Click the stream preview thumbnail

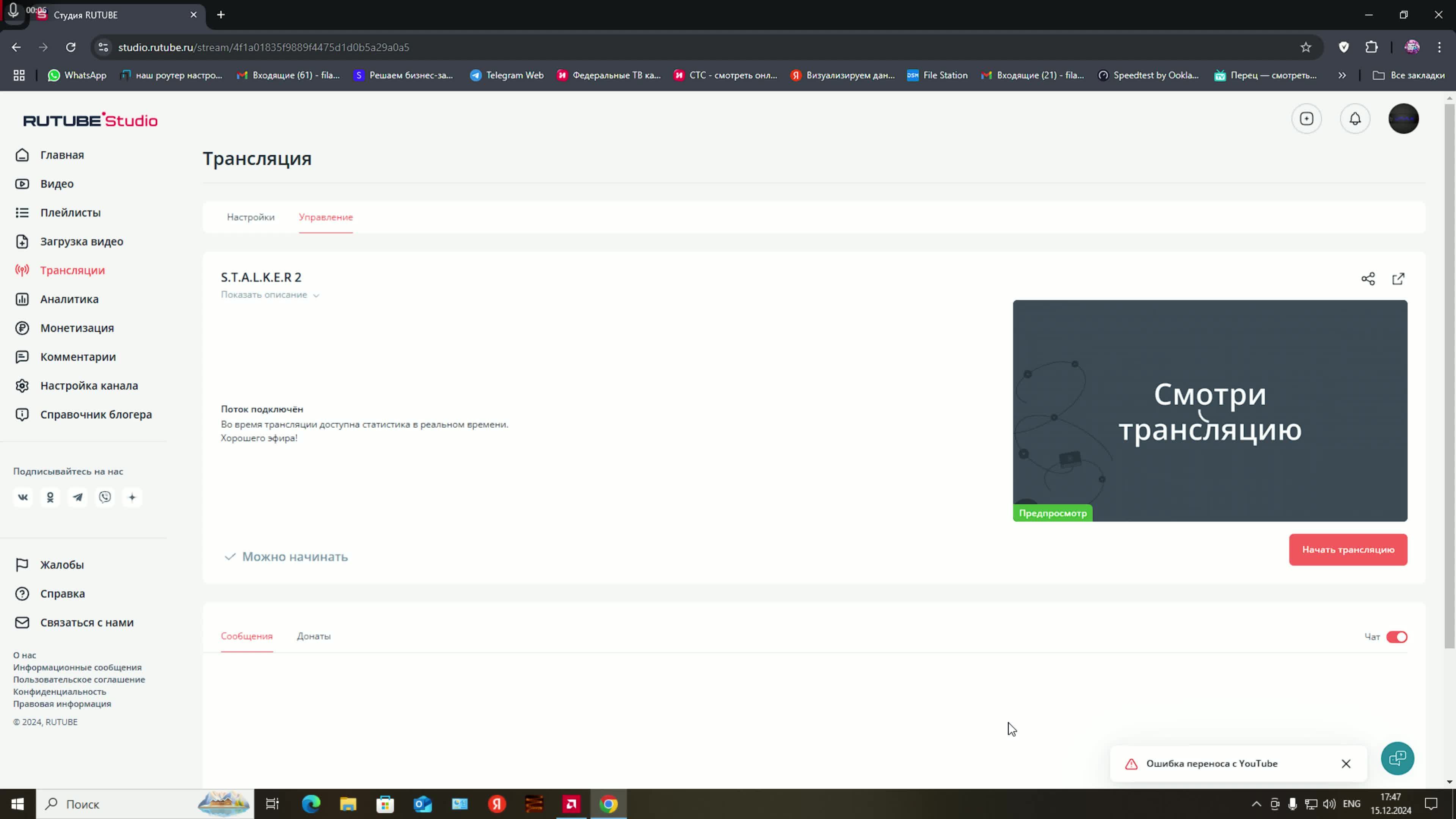click(x=1210, y=411)
